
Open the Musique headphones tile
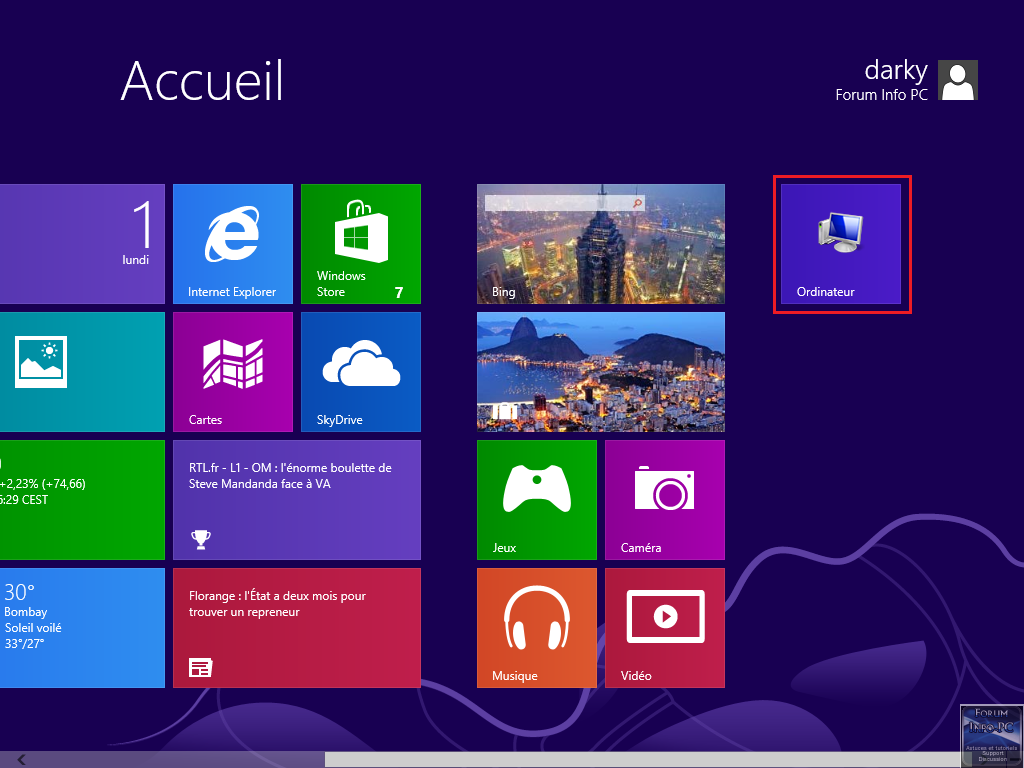[x=536, y=627]
